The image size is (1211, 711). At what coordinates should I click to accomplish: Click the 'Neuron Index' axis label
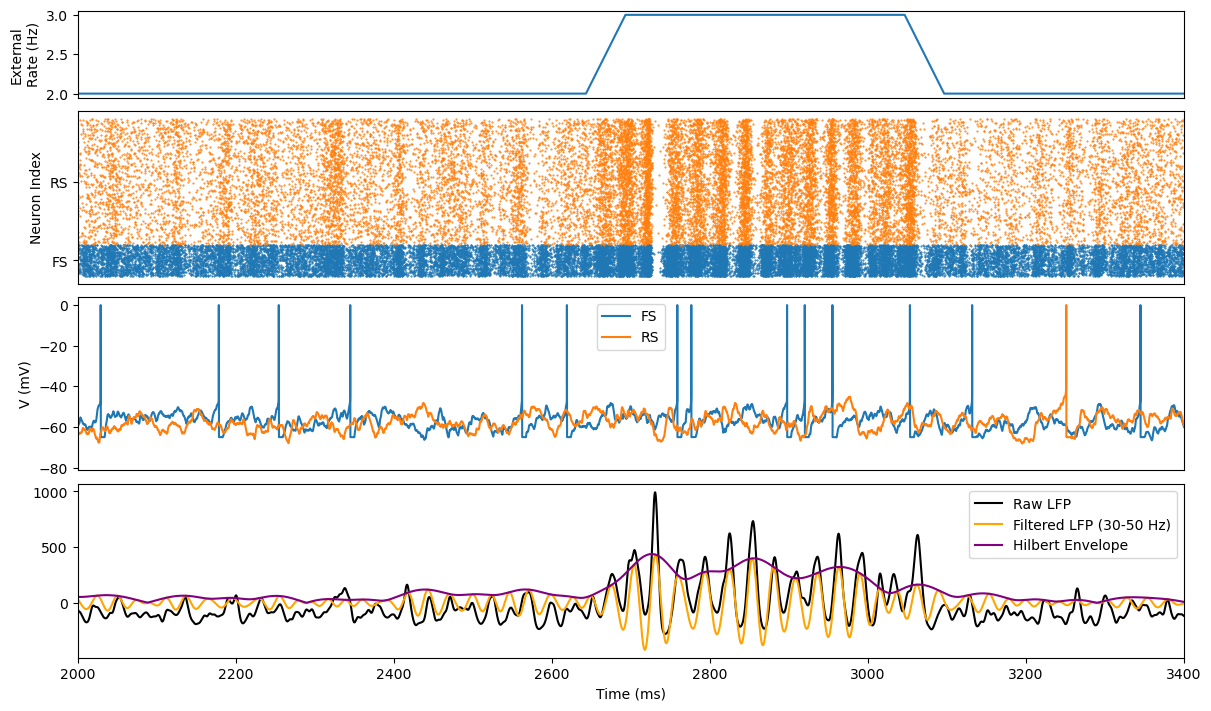[36, 198]
